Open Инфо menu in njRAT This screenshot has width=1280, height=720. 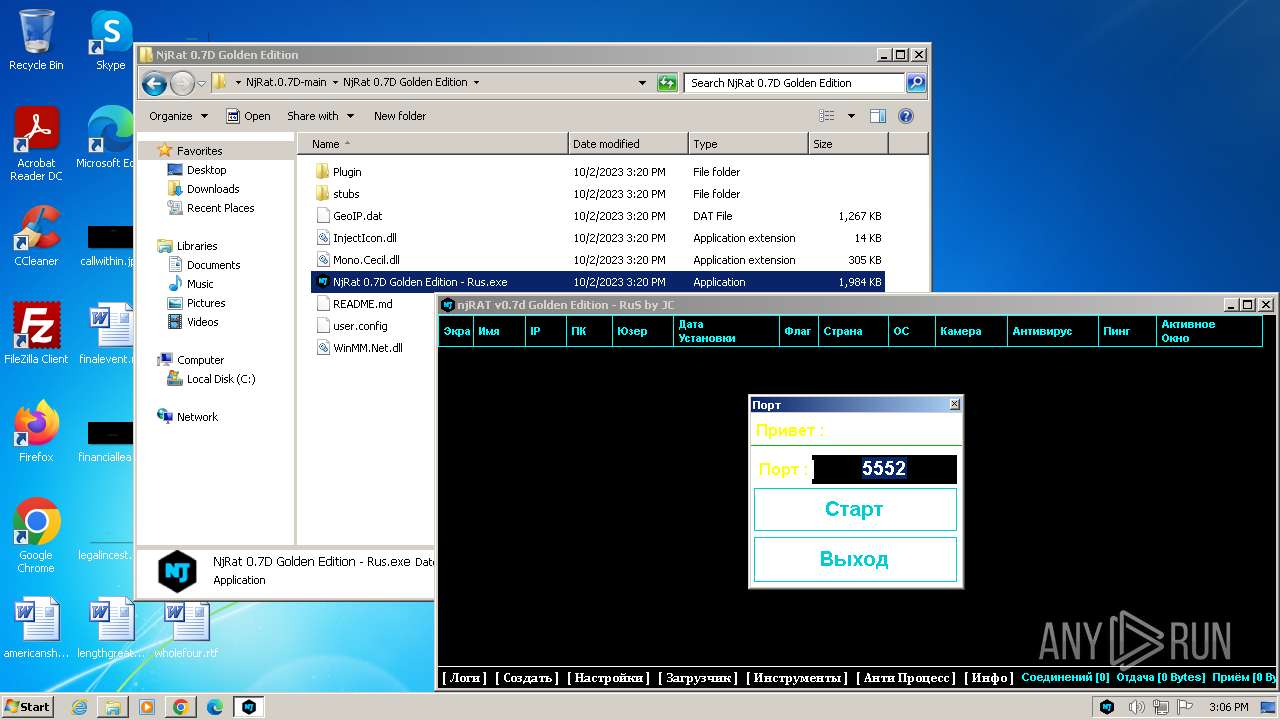click(x=989, y=678)
